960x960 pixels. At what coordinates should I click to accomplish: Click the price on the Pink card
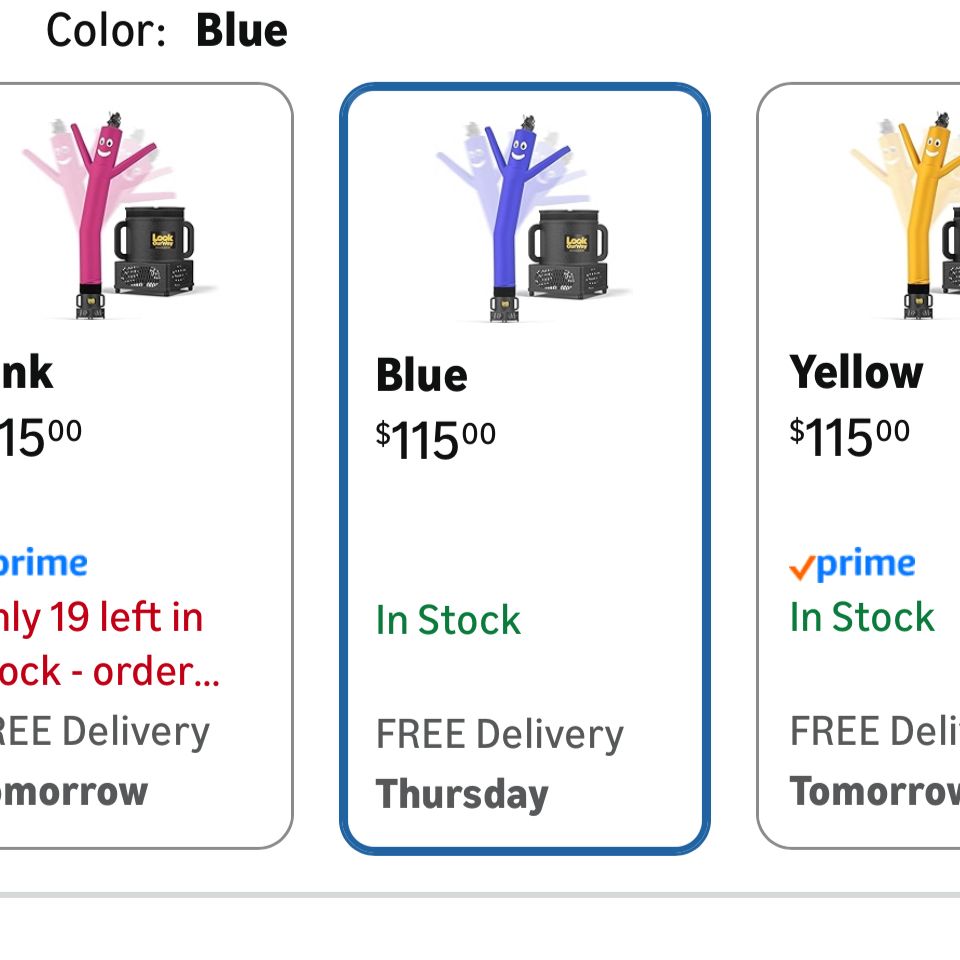click(x=40, y=436)
